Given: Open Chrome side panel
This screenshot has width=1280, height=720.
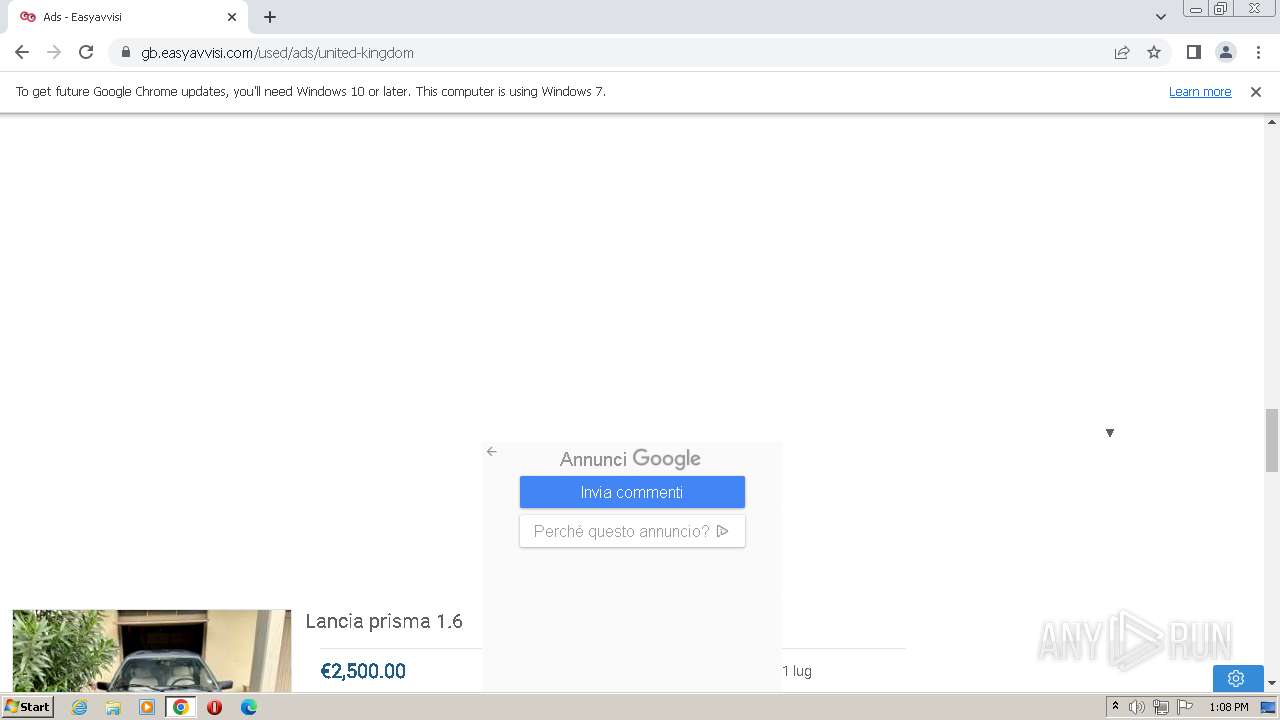Looking at the screenshot, I should coord(1193,52).
